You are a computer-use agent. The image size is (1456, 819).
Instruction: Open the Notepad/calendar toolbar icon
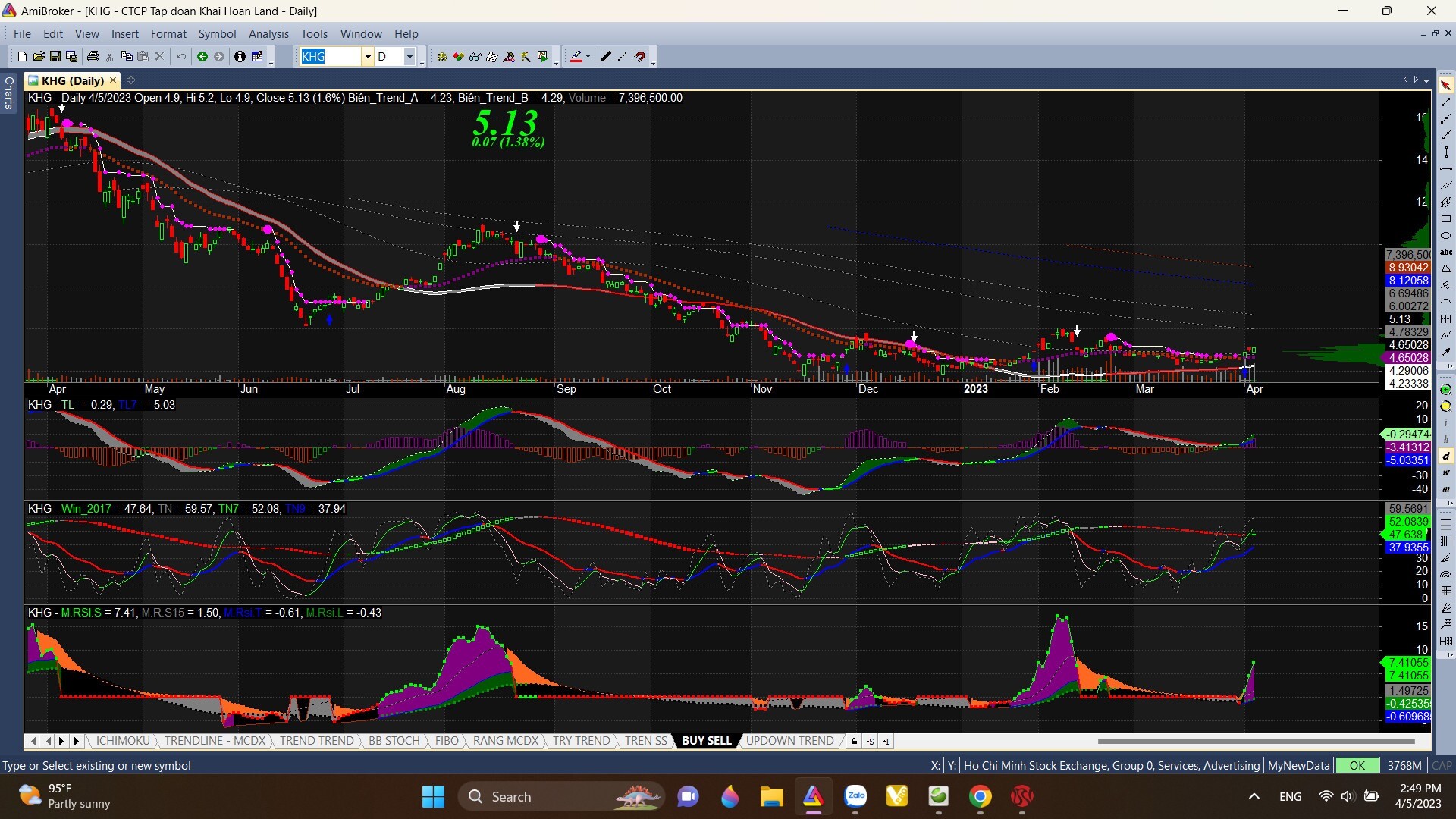point(257,57)
